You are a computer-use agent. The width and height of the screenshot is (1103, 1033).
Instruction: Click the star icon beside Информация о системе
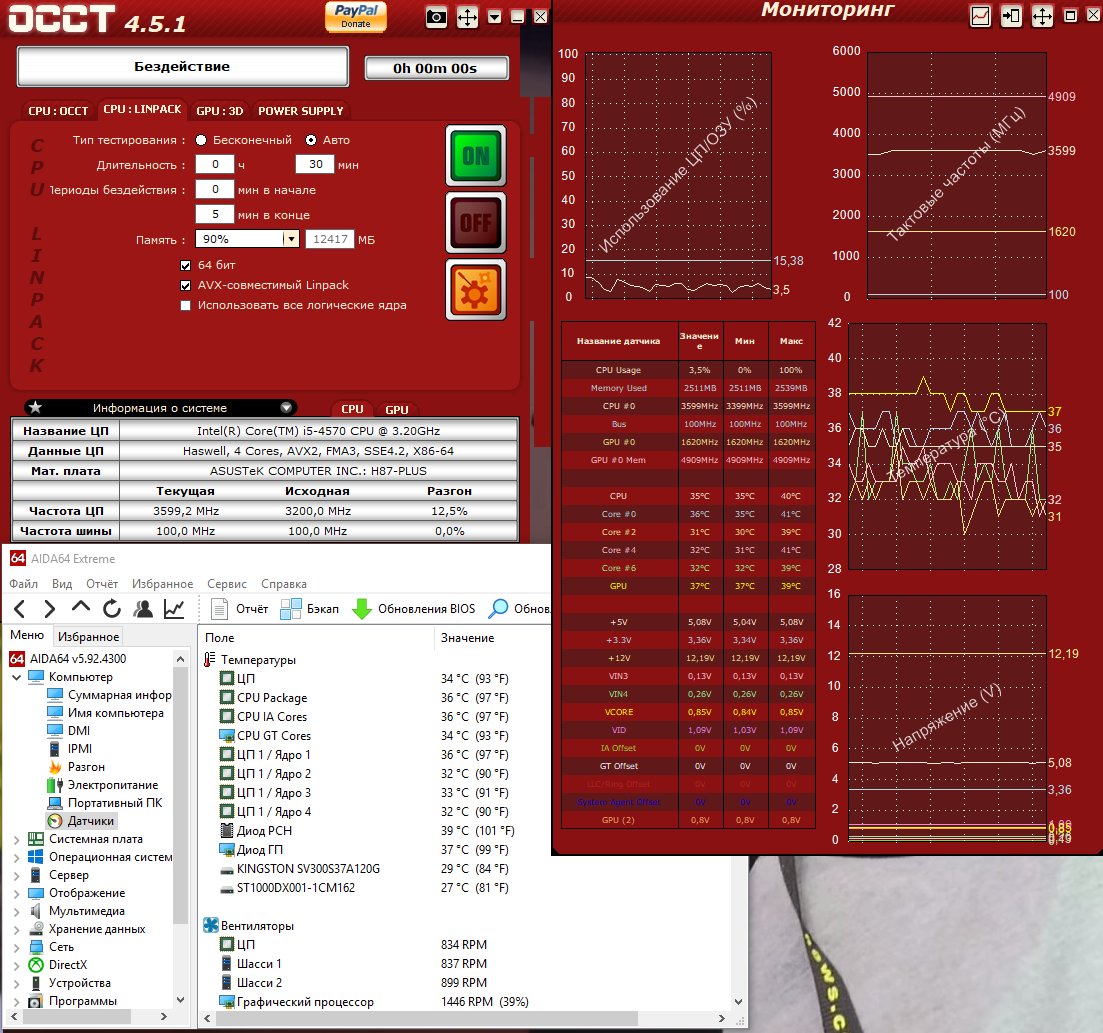[x=35, y=407]
